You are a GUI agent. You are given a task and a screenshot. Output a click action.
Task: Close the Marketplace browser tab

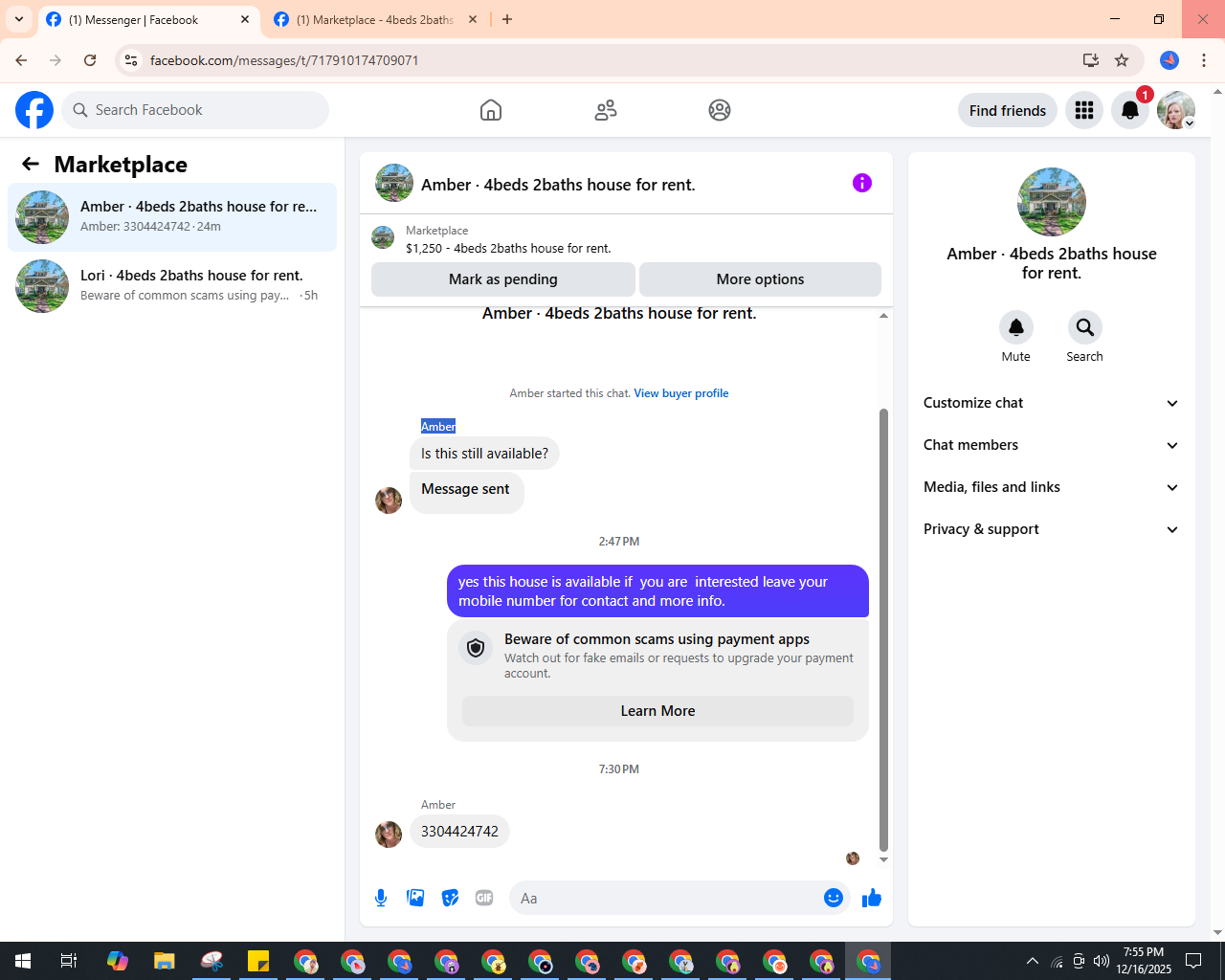tap(473, 19)
